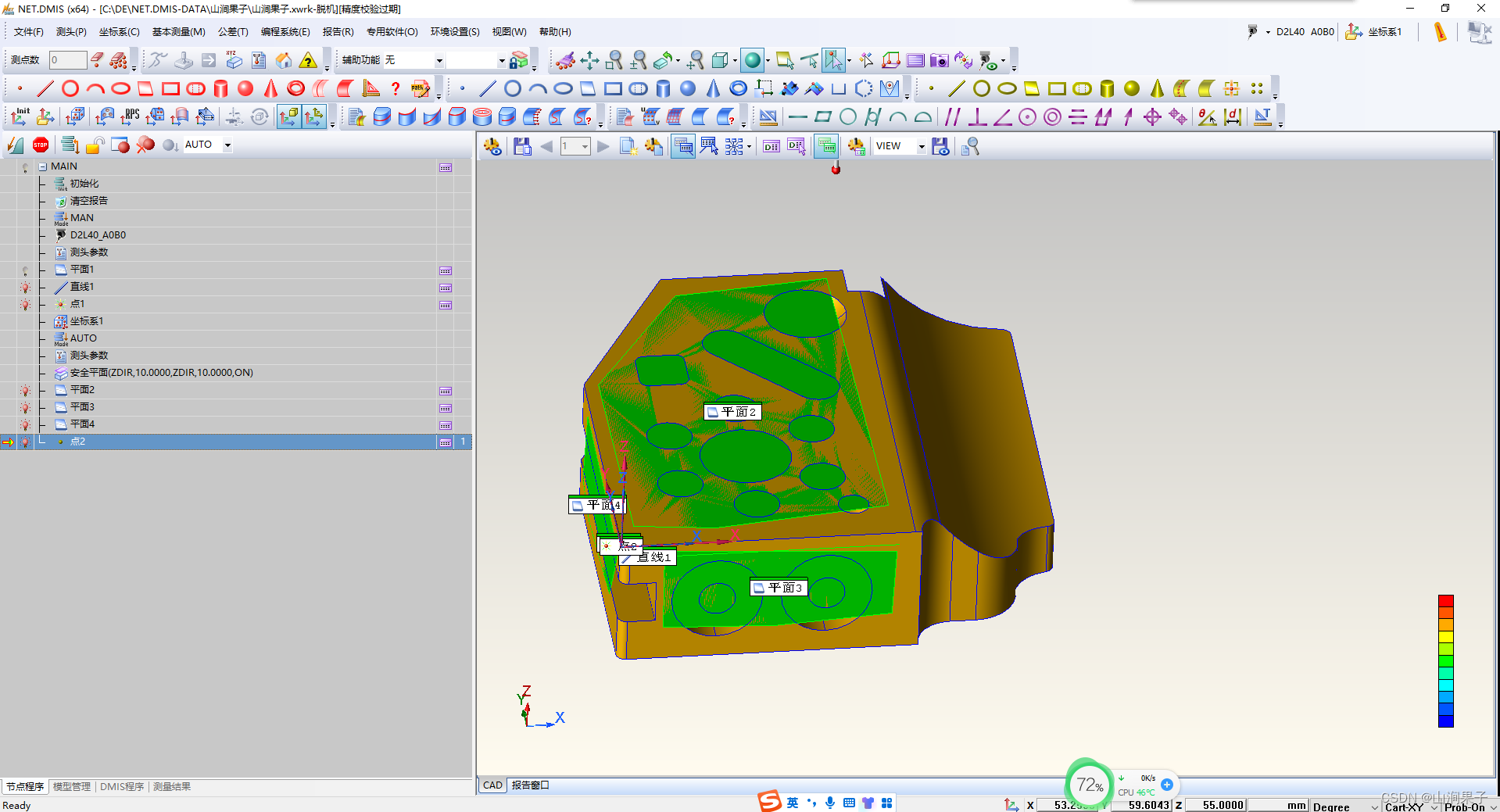Toggle the lightbulb for 点1
Image resolution: width=1500 pixels, height=812 pixels.
(25, 305)
